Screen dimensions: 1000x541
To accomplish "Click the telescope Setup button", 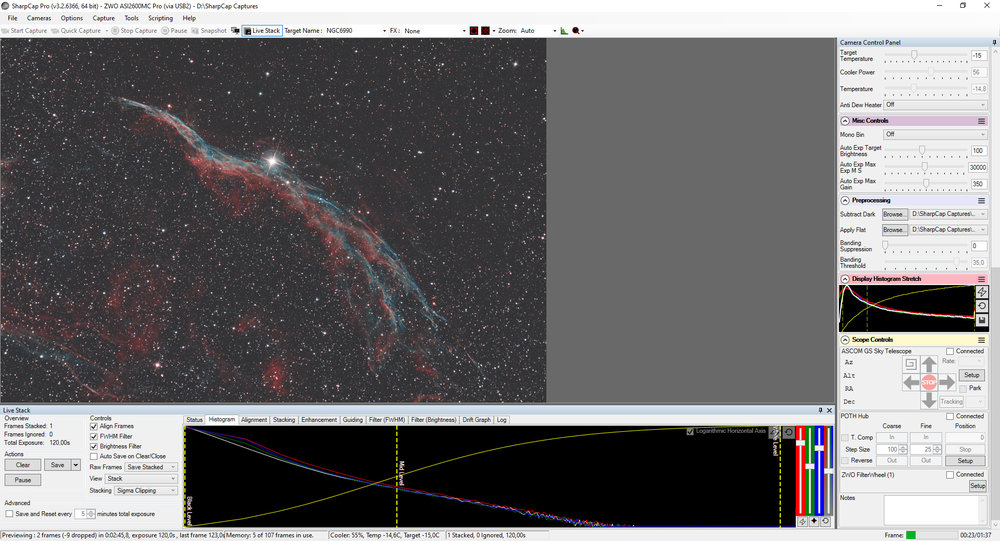I will point(971,375).
